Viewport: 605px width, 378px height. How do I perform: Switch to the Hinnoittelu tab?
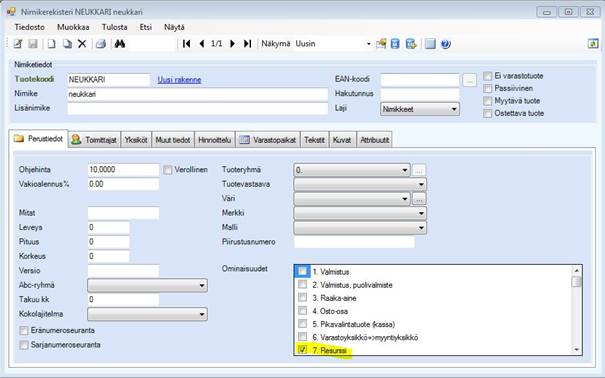pyautogui.click(x=214, y=140)
